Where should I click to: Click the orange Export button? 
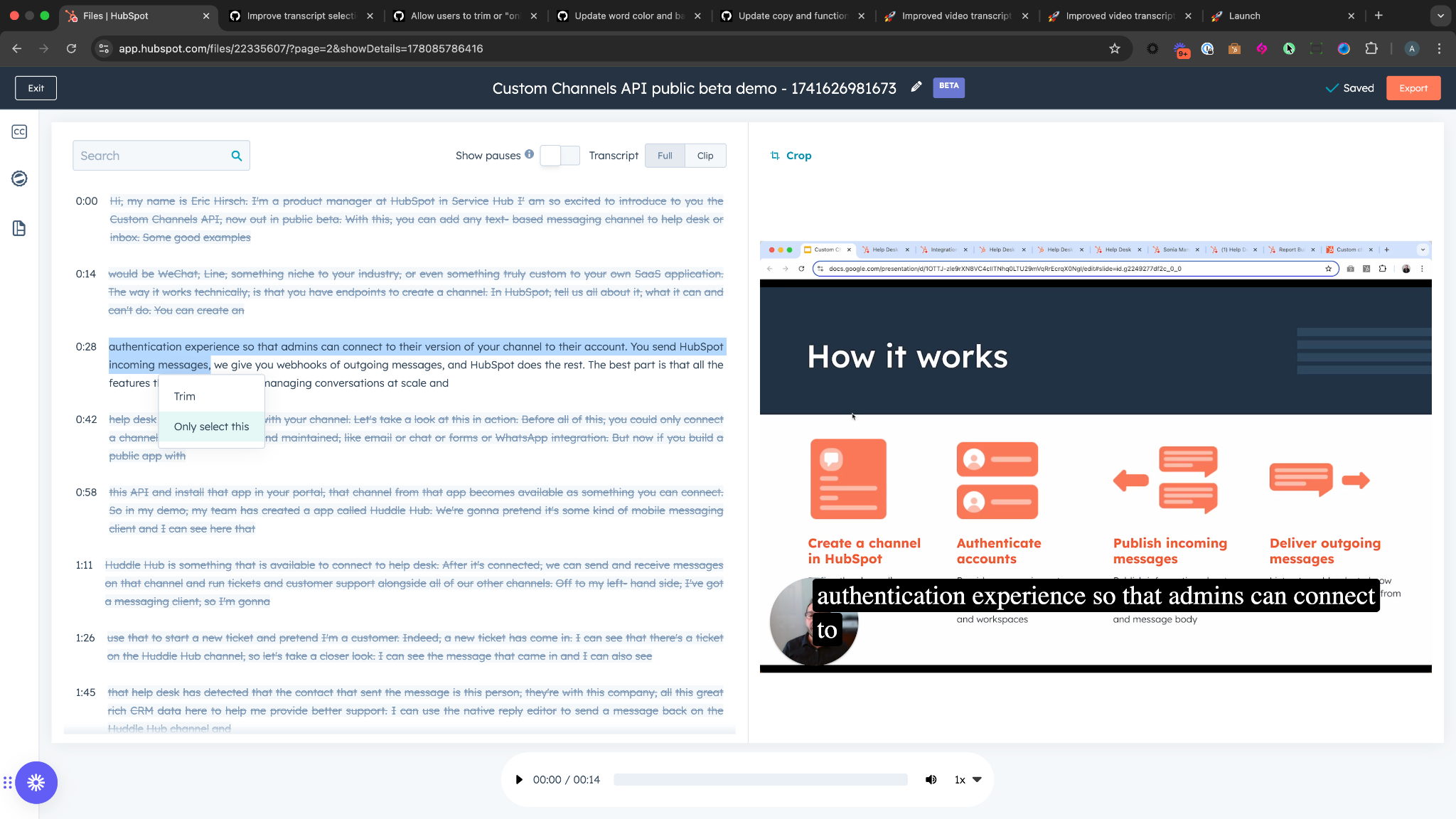click(x=1413, y=88)
